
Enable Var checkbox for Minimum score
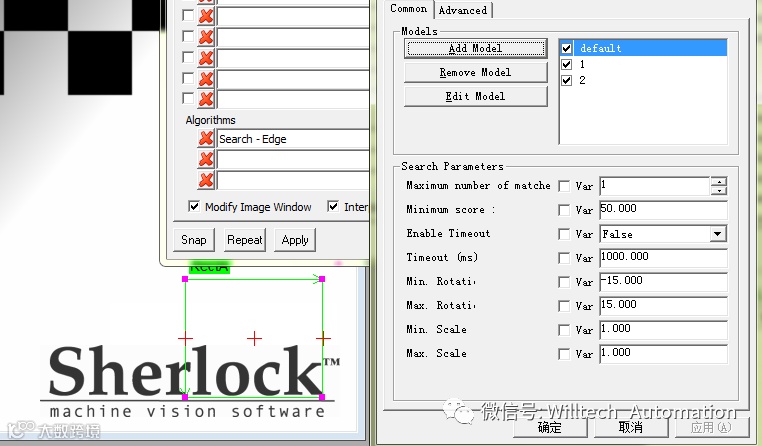[564, 210]
